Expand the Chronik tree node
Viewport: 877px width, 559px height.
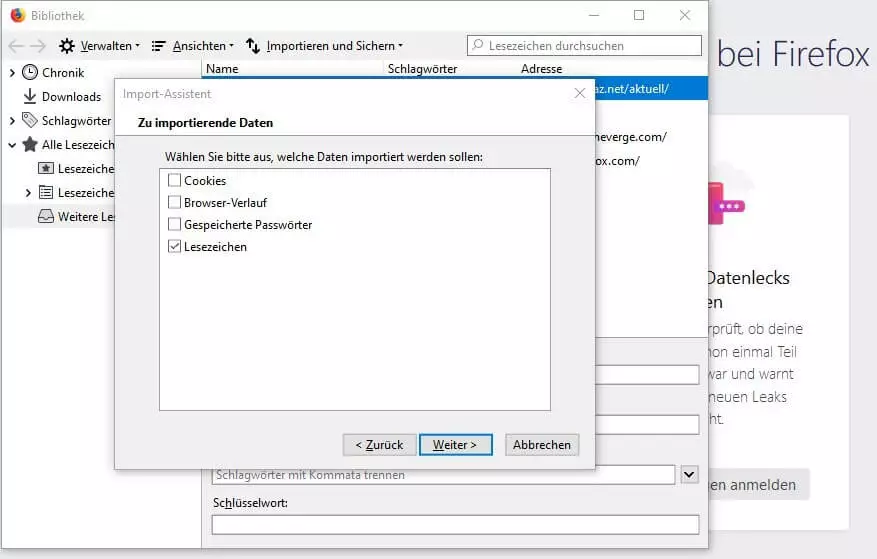[x=12, y=73]
